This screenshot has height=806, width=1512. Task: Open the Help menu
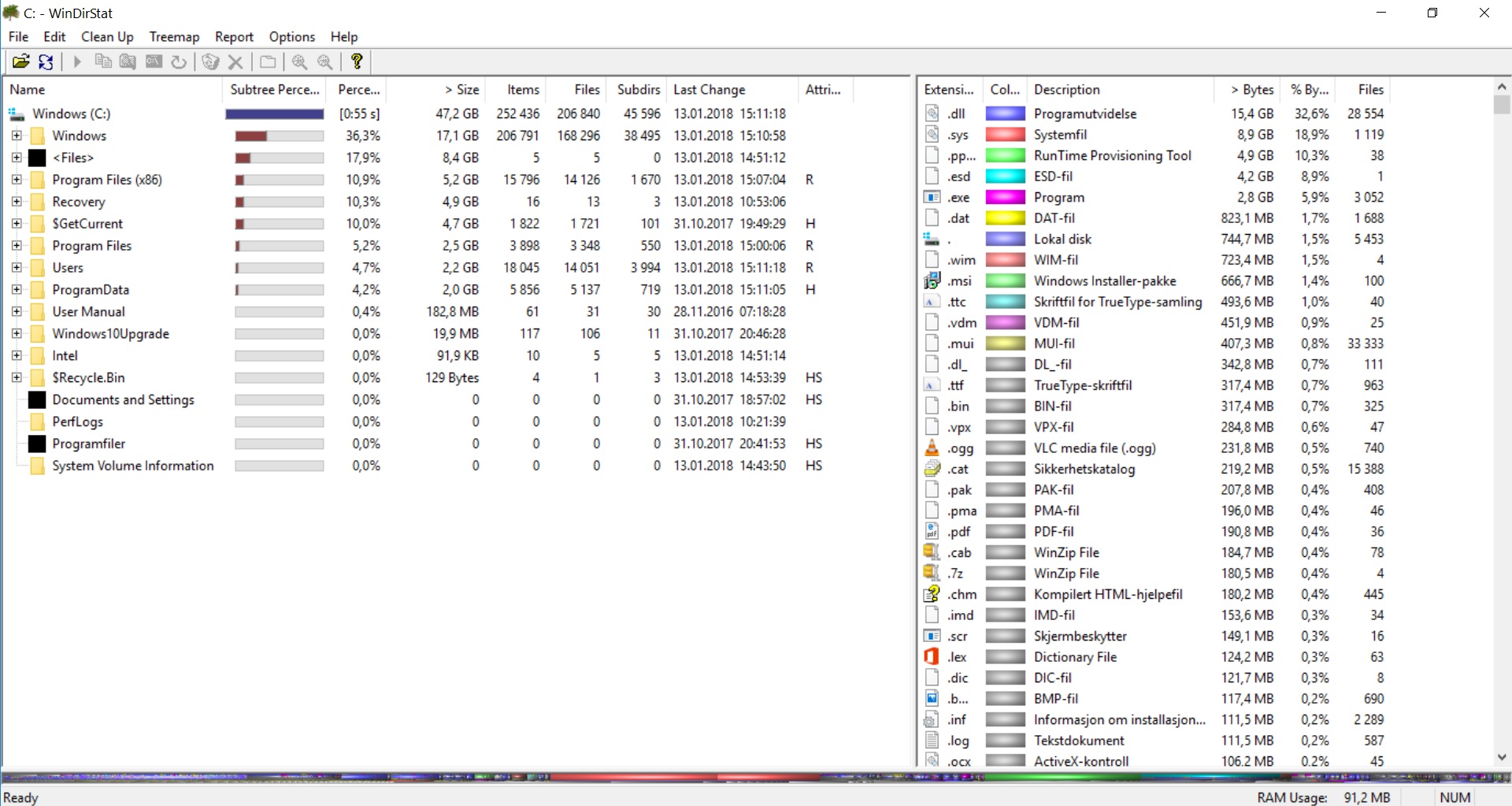[344, 36]
